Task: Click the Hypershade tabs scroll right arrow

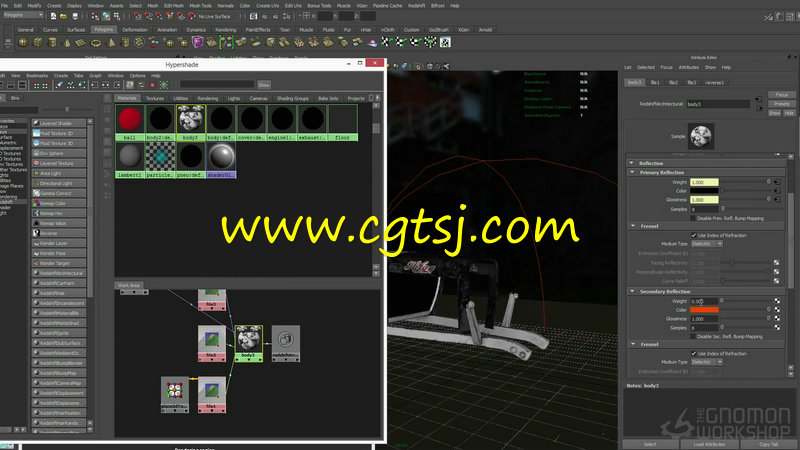Action: pyautogui.click(x=378, y=98)
